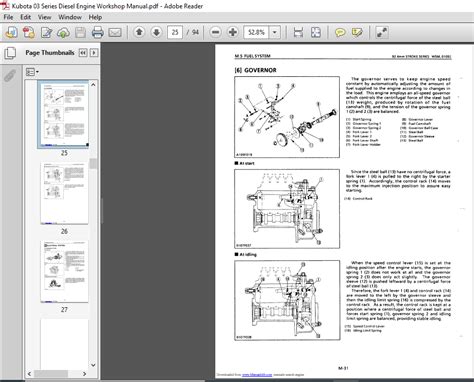Open zoom percentage dropdown arrow

click(x=275, y=32)
